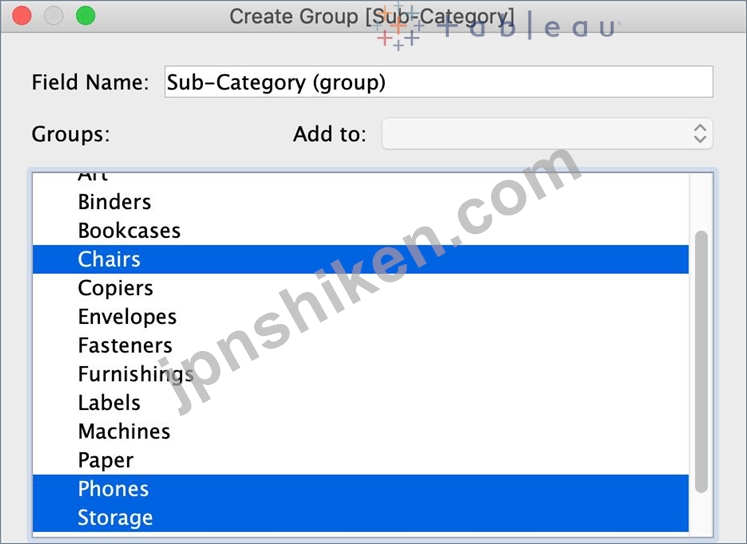This screenshot has height=544, width=747.
Task: Select Bookcases in the list
Action: point(361,231)
